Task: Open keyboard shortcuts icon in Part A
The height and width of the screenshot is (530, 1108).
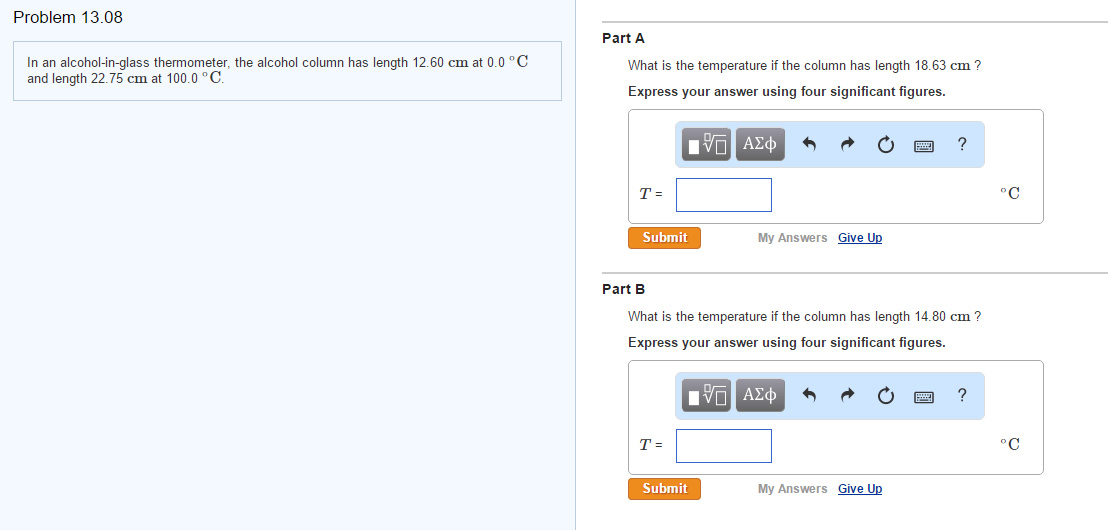Action: (924, 145)
